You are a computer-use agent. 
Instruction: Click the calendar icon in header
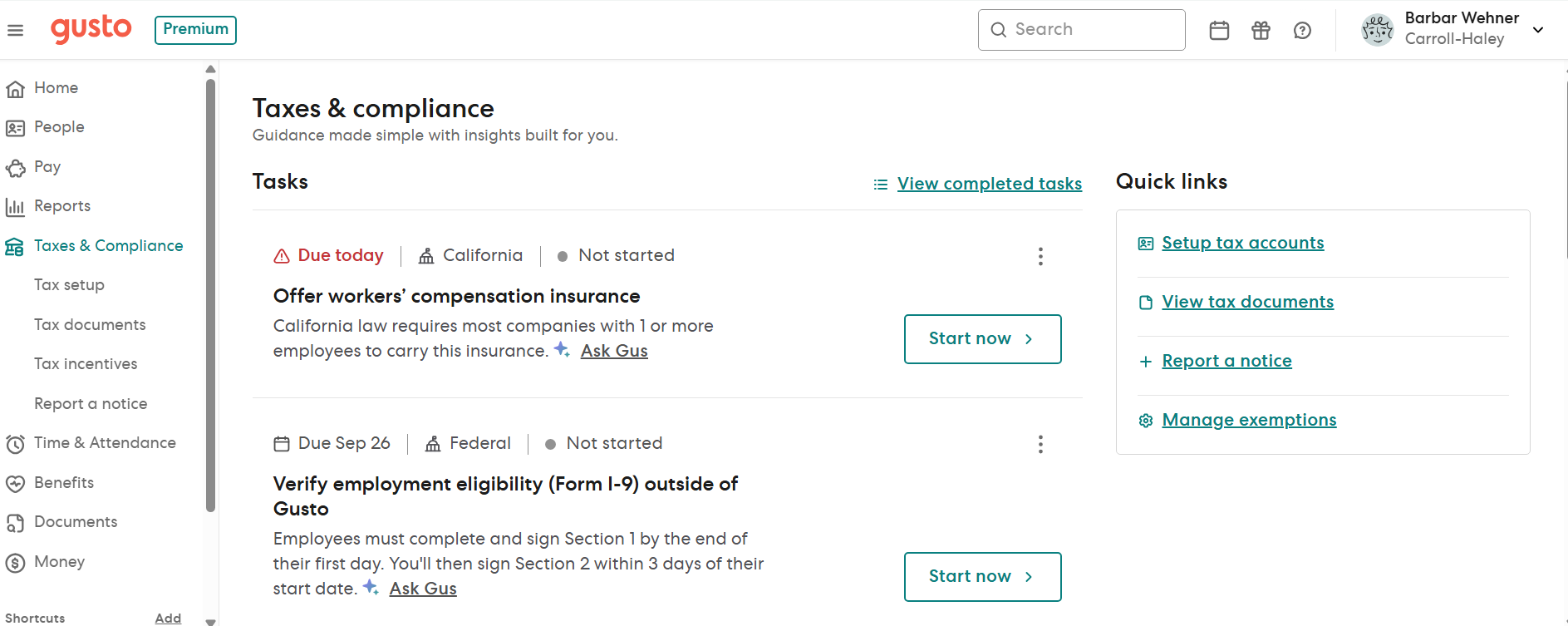point(1219,31)
